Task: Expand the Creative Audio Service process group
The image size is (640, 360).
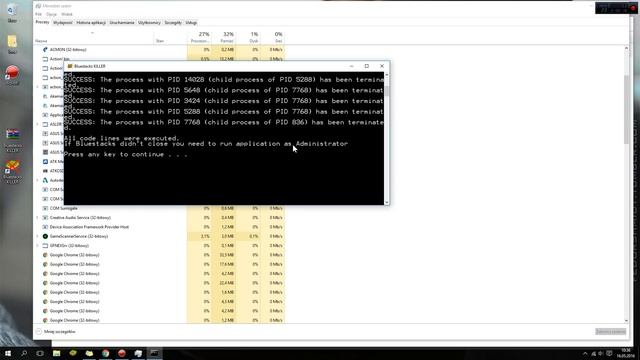Action: [x=38, y=218]
